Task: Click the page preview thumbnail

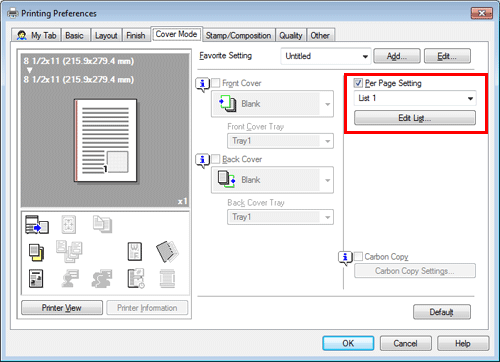Action: [x=105, y=140]
